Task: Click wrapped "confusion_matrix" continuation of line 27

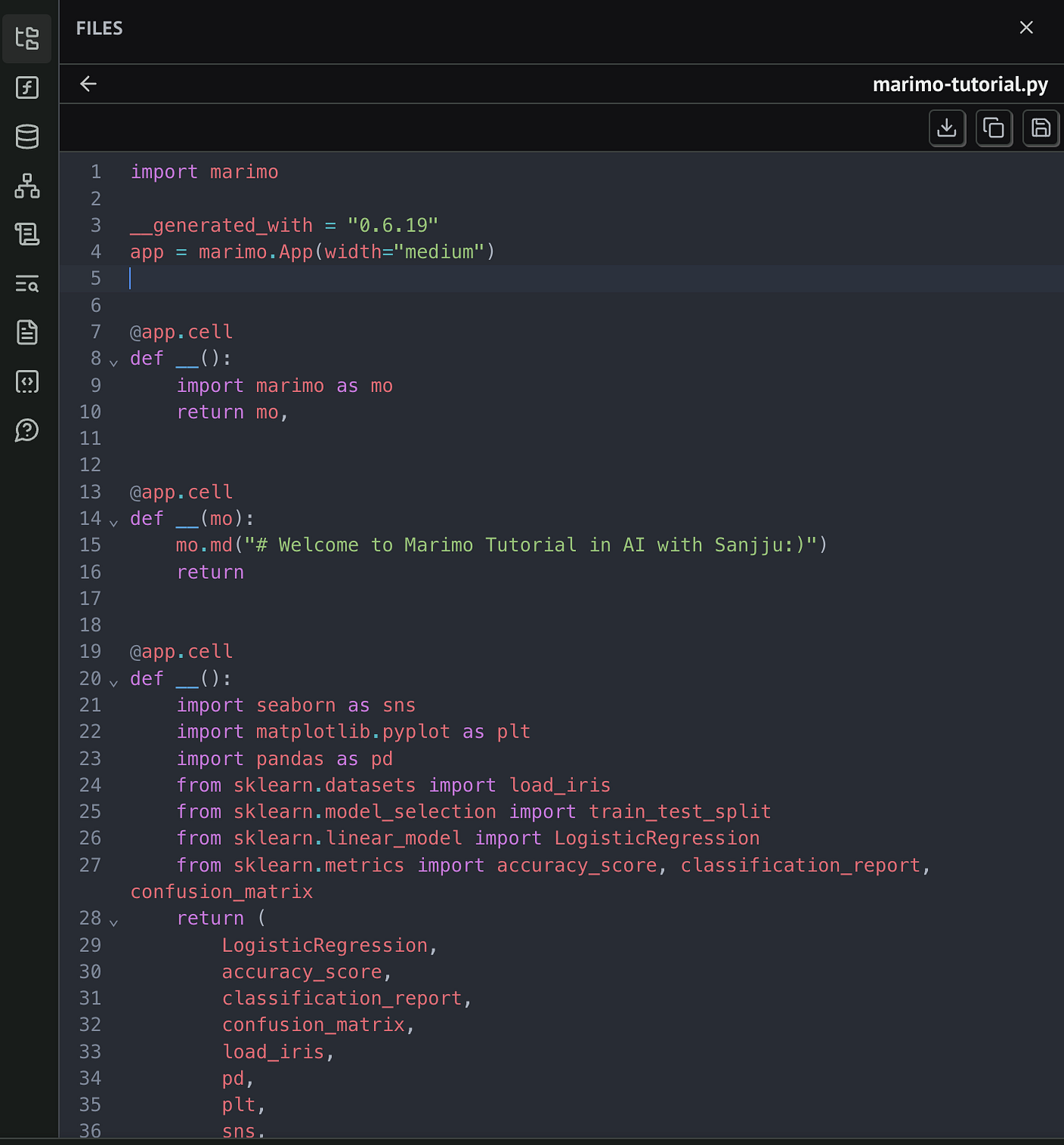Action: tap(222, 892)
